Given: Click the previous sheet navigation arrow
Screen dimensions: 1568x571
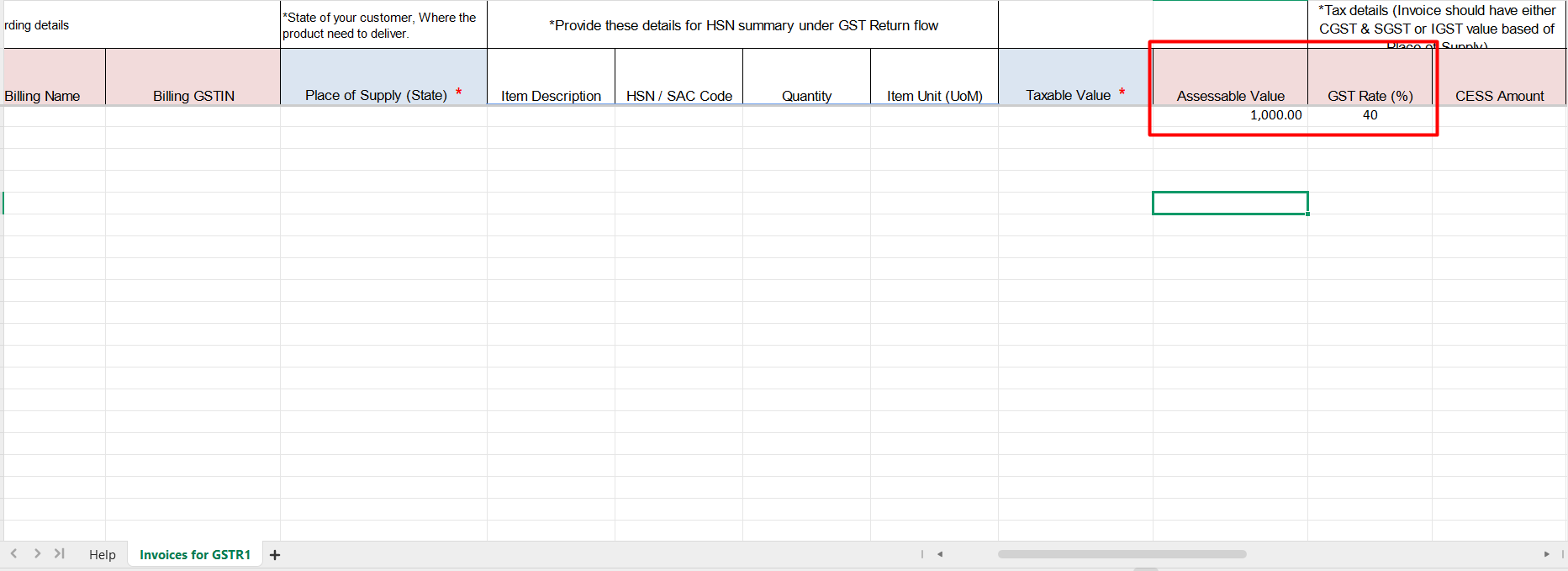Looking at the screenshot, I should [14, 553].
